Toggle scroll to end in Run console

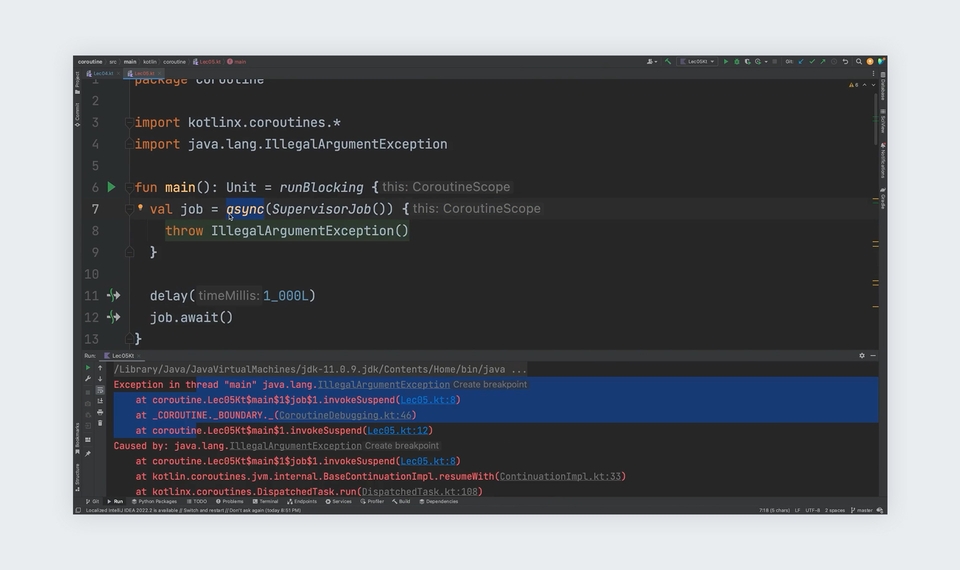100,401
